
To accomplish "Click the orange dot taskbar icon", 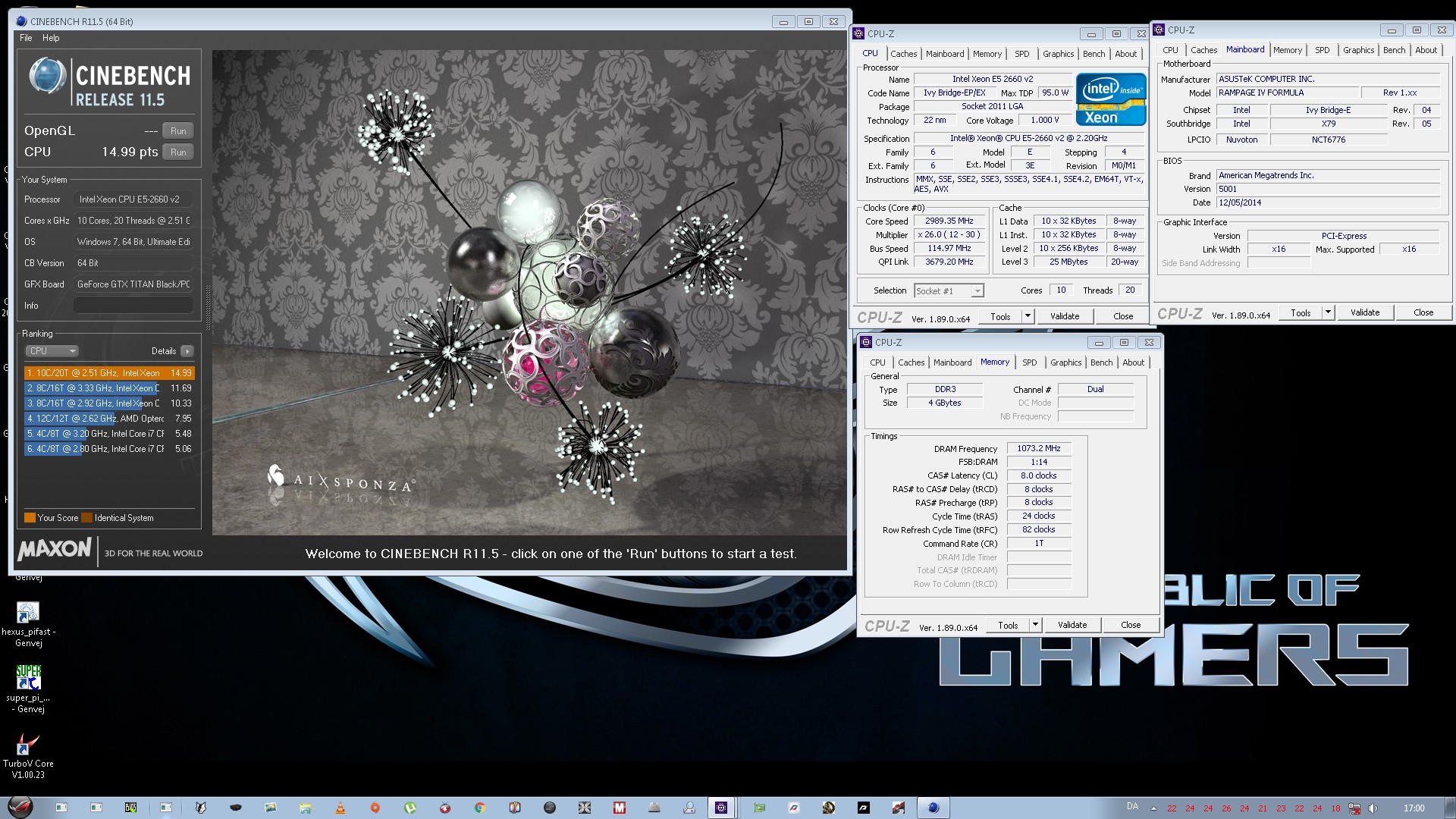I will [375, 808].
